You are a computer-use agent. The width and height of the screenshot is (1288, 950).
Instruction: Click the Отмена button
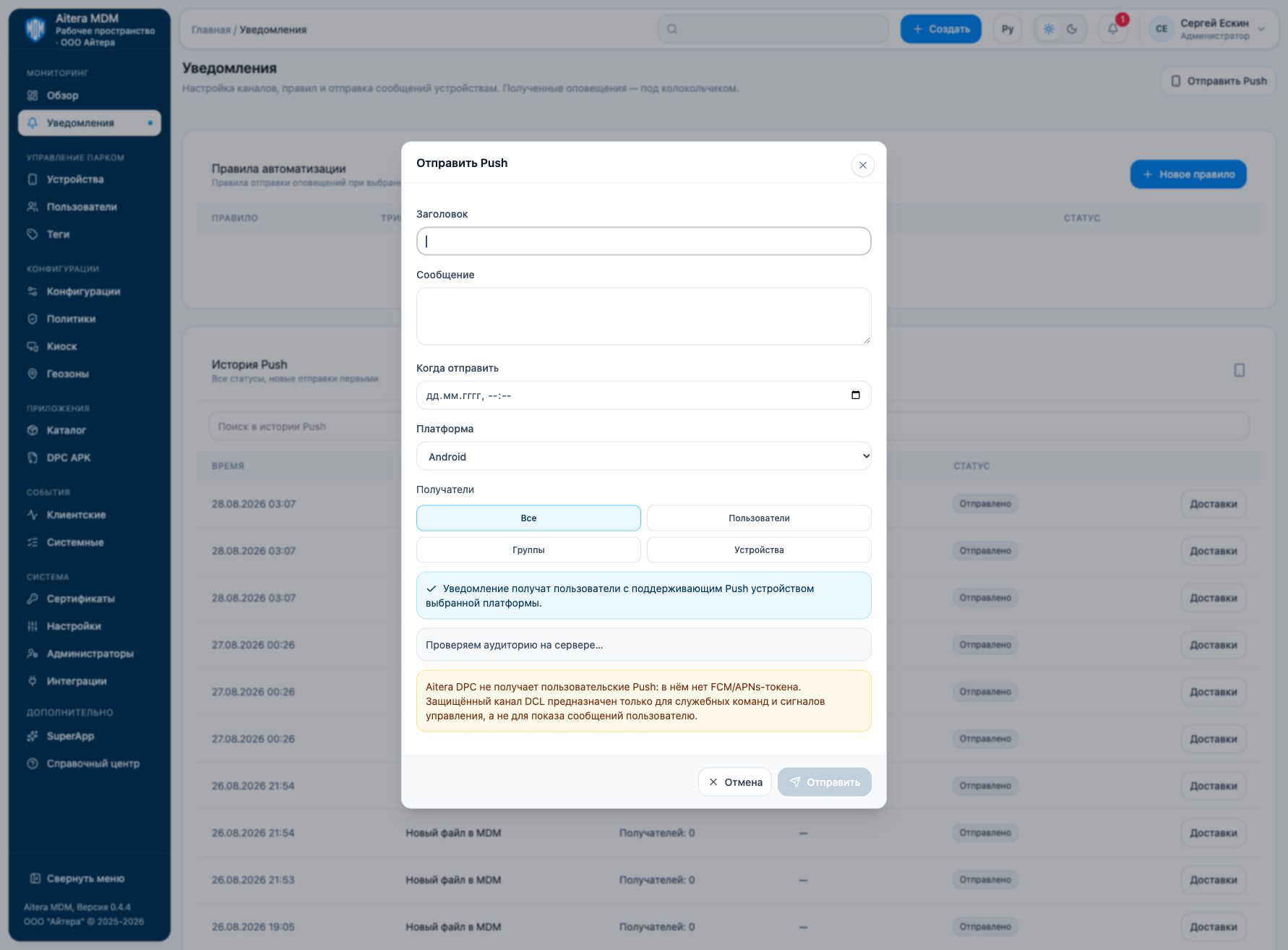735,782
